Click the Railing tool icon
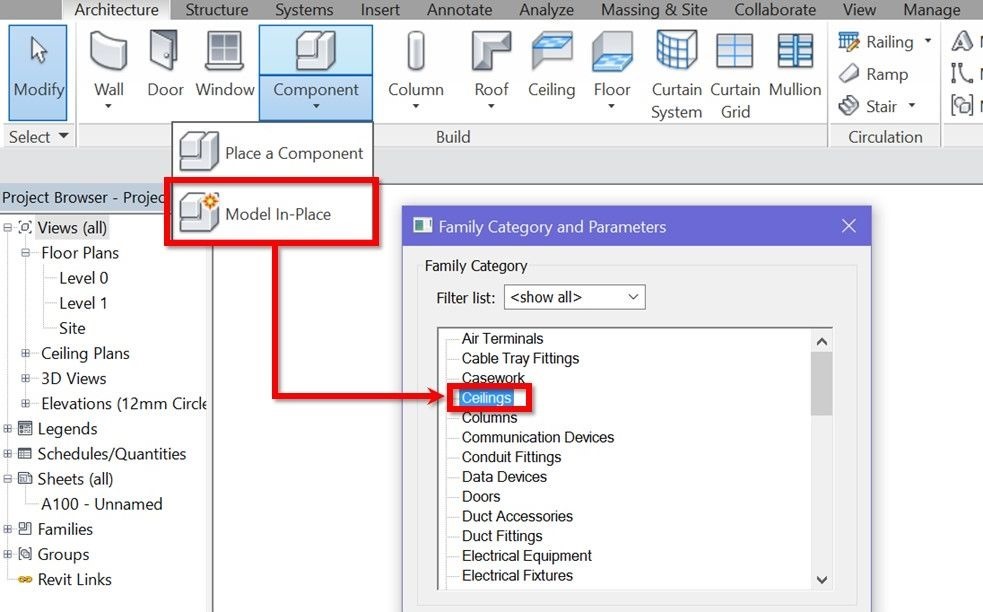 click(x=849, y=41)
